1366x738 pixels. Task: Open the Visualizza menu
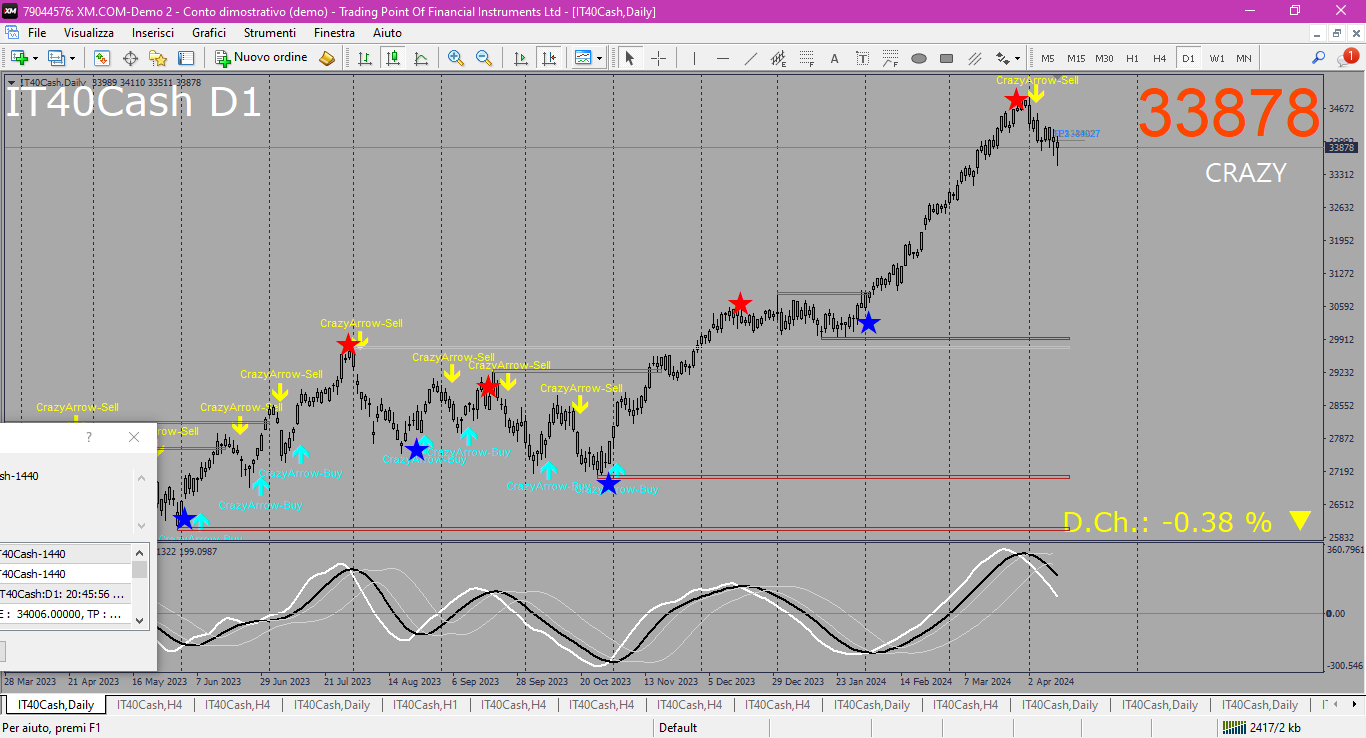pos(89,32)
